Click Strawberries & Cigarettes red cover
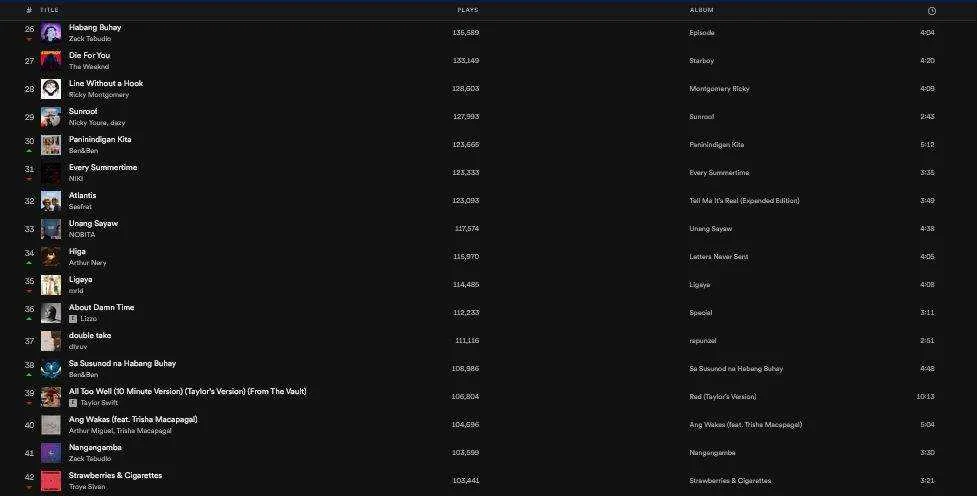 (51, 481)
